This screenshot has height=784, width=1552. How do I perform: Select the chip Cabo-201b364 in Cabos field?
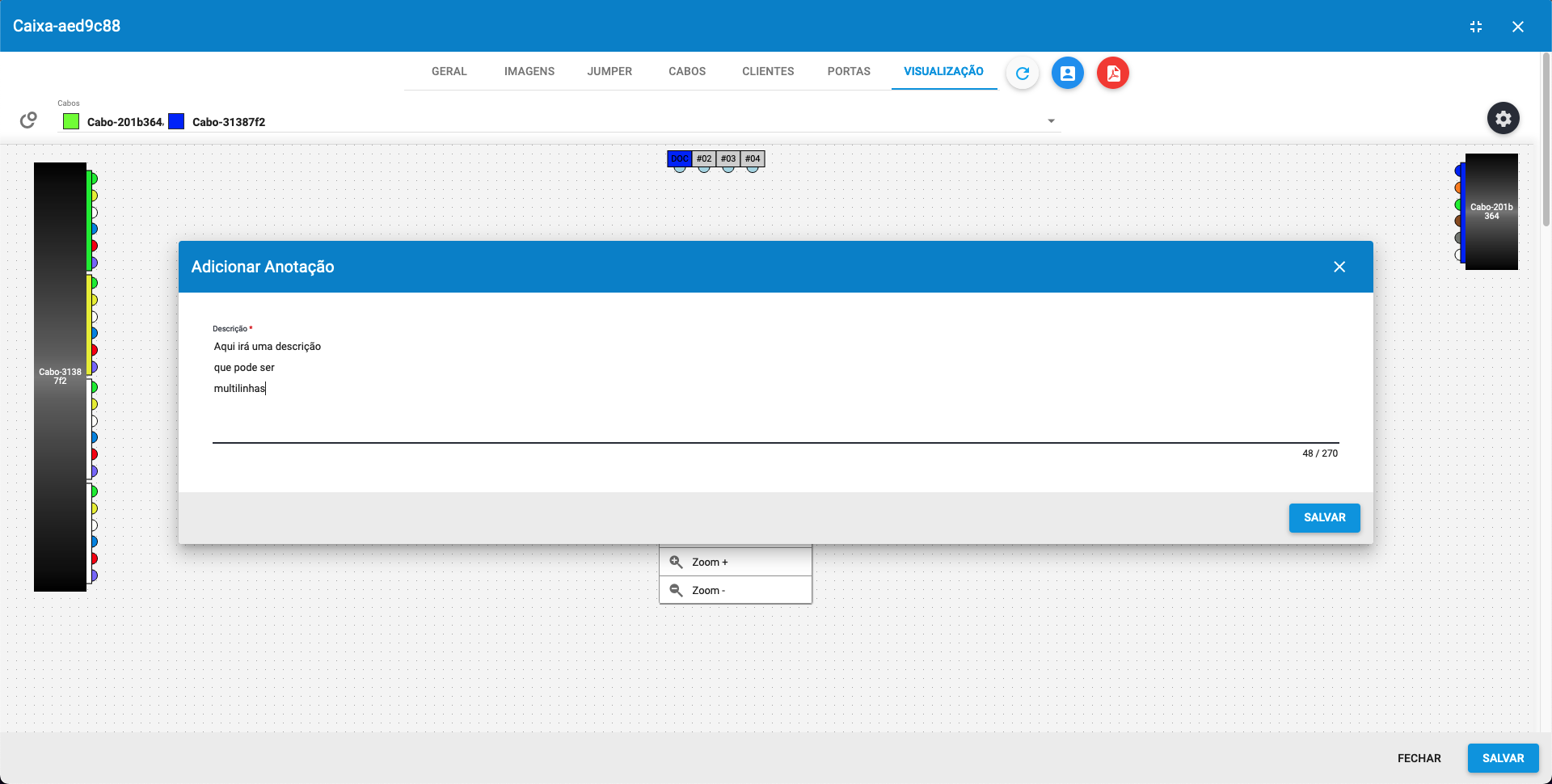click(125, 122)
